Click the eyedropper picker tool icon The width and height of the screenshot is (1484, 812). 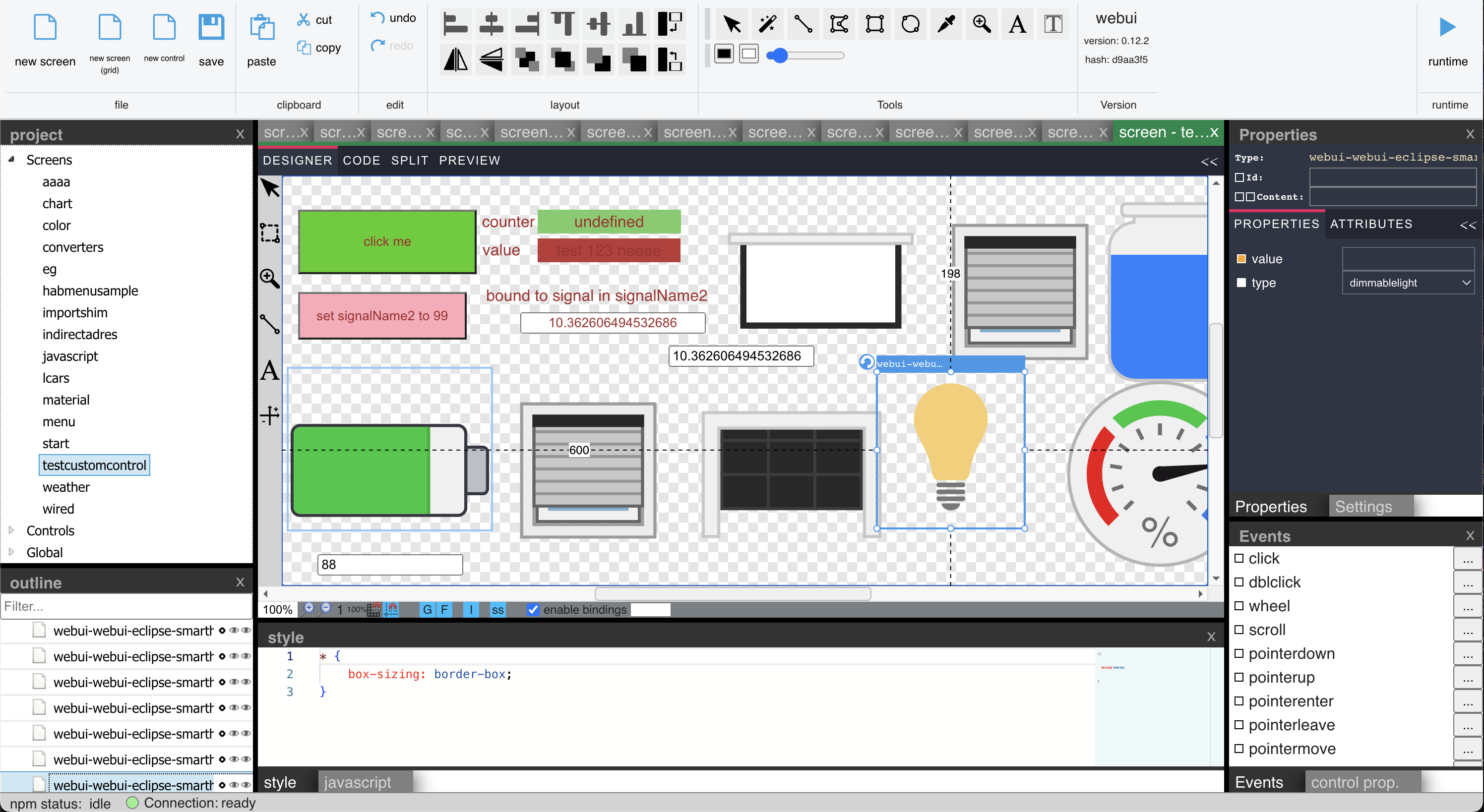(946, 24)
